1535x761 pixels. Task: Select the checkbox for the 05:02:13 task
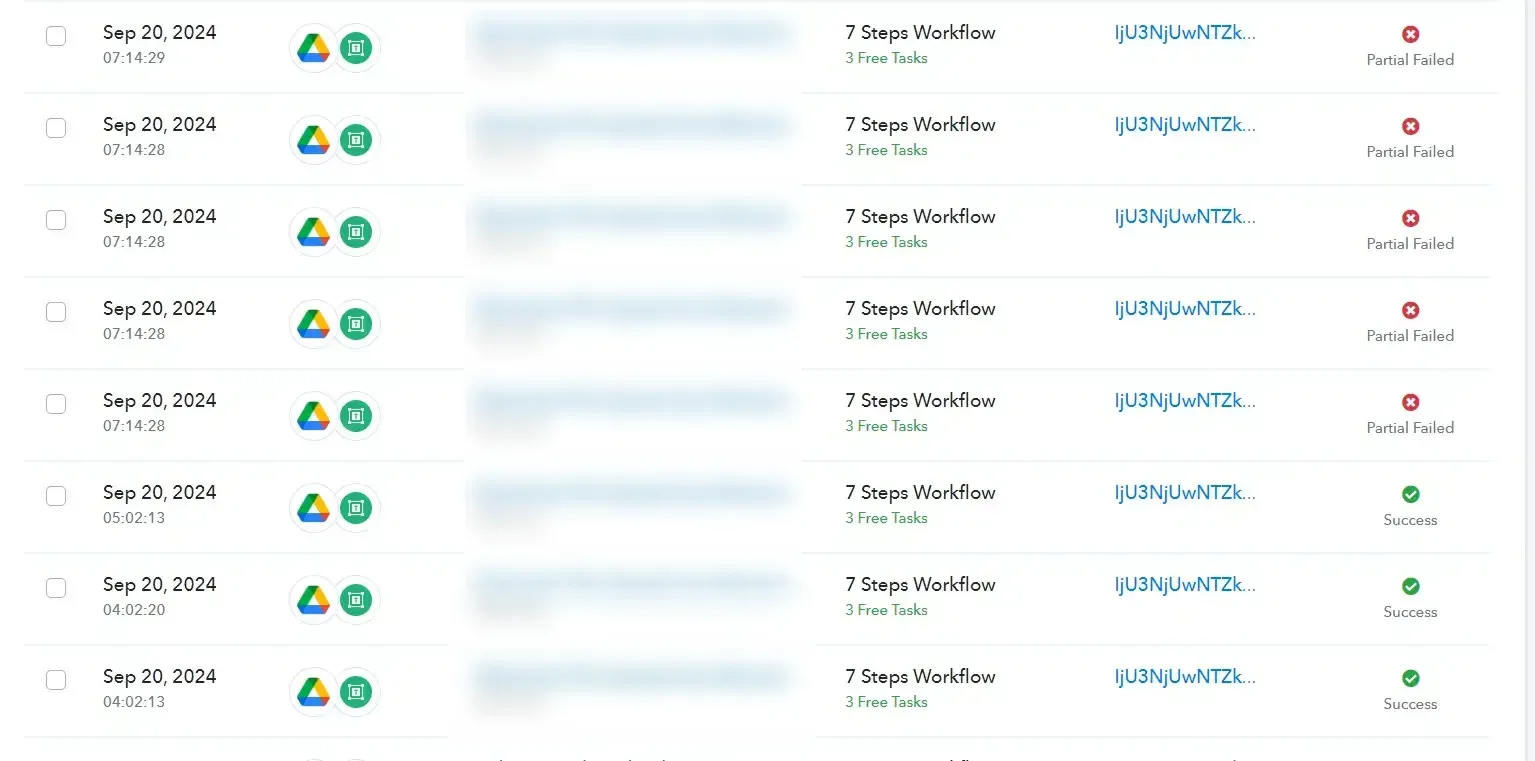coord(56,496)
